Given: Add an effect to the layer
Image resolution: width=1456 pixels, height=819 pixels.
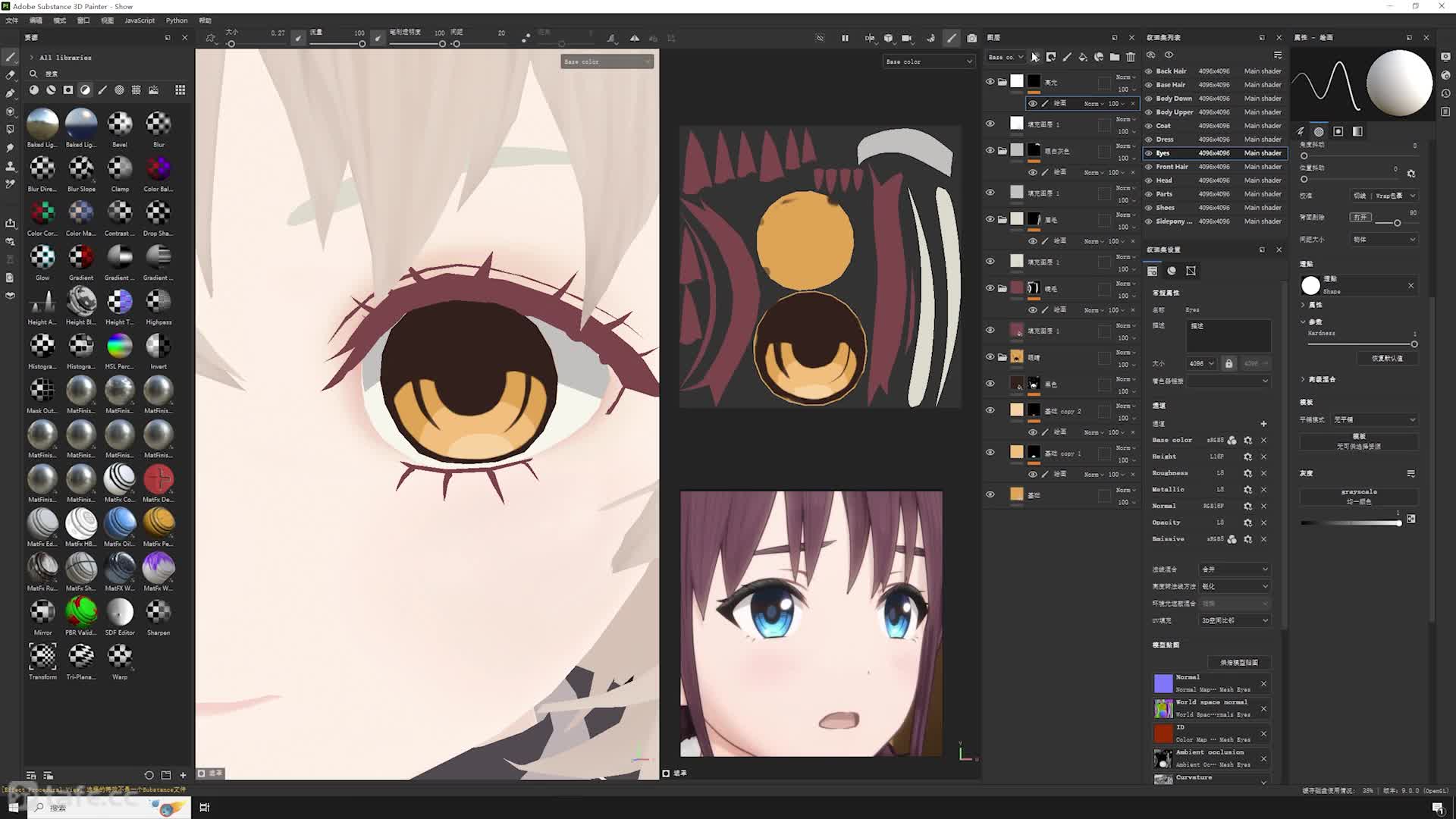Looking at the screenshot, I should pos(1035,57).
